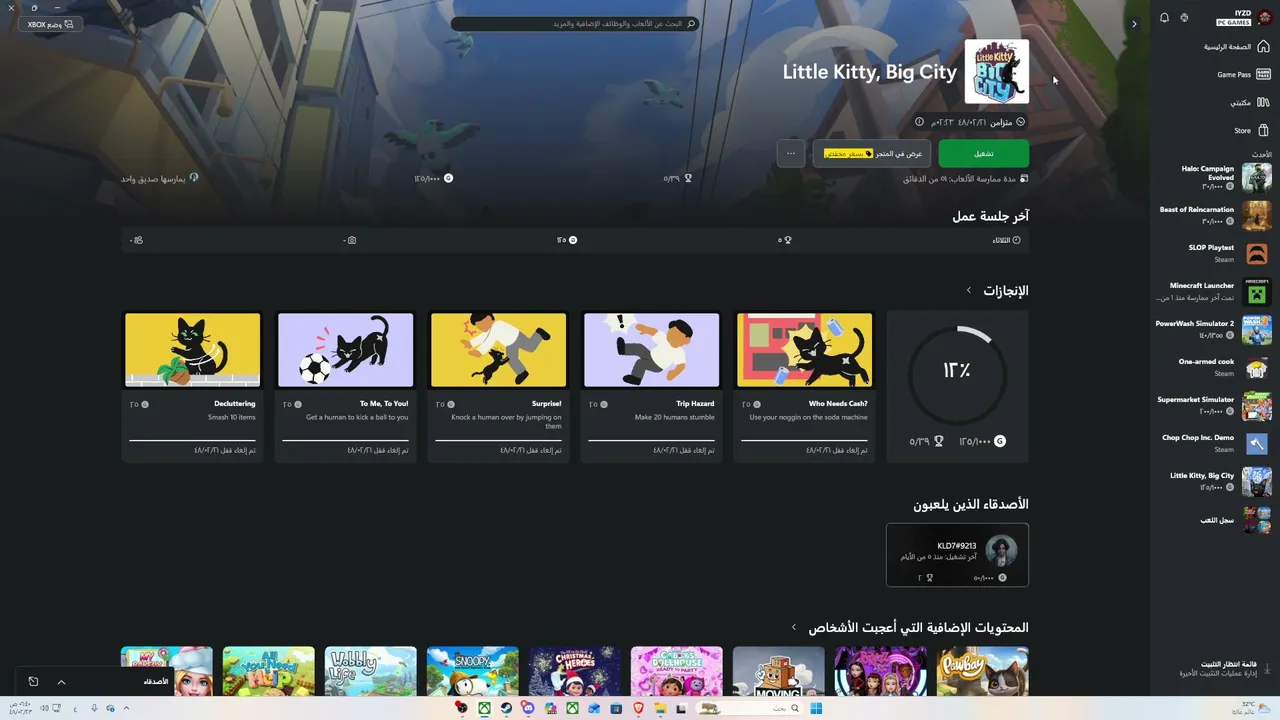Open the Surprise! achievement card
The image size is (1280, 720).
[x=498, y=386]
